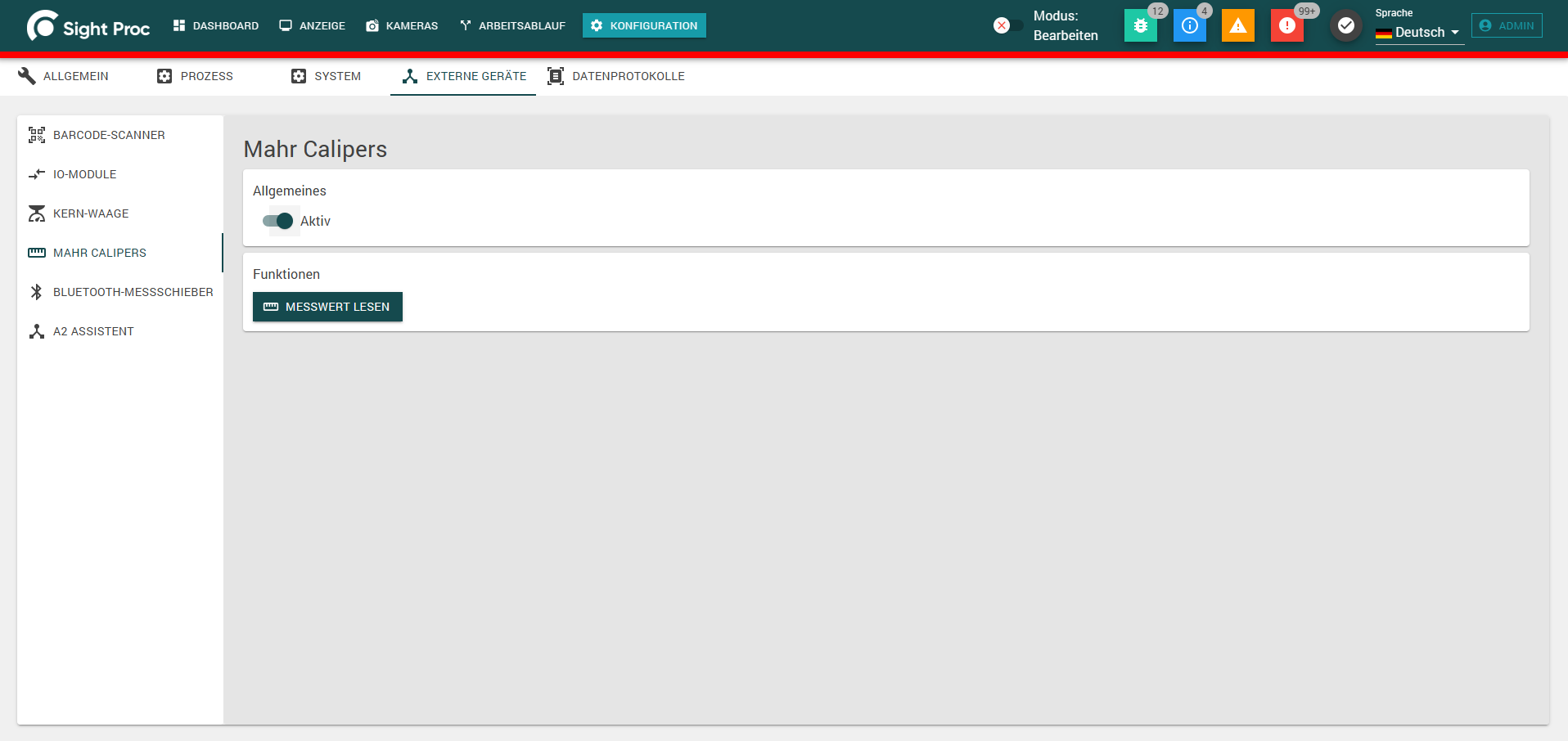Open IO-Module in the sidebar
This screenshot has height=741, width=1568.
[x=120, y=174]
